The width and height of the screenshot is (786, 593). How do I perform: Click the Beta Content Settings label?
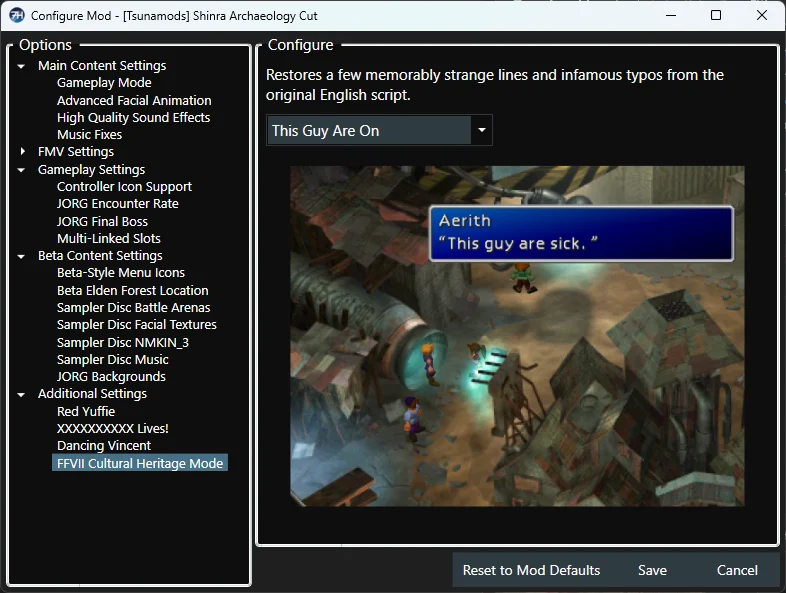[100, 256]
